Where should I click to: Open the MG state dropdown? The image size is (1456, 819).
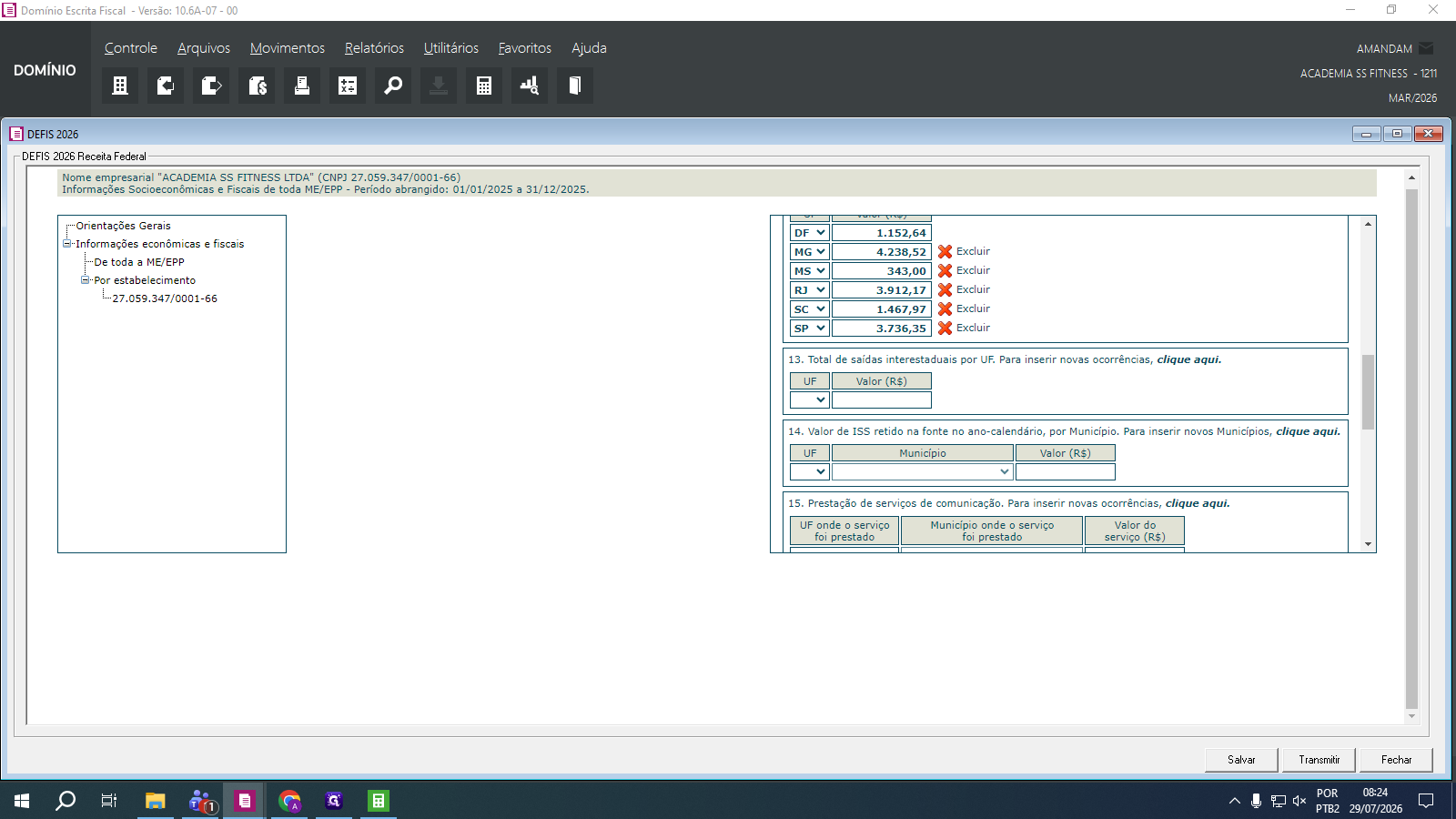pos(809,252)
